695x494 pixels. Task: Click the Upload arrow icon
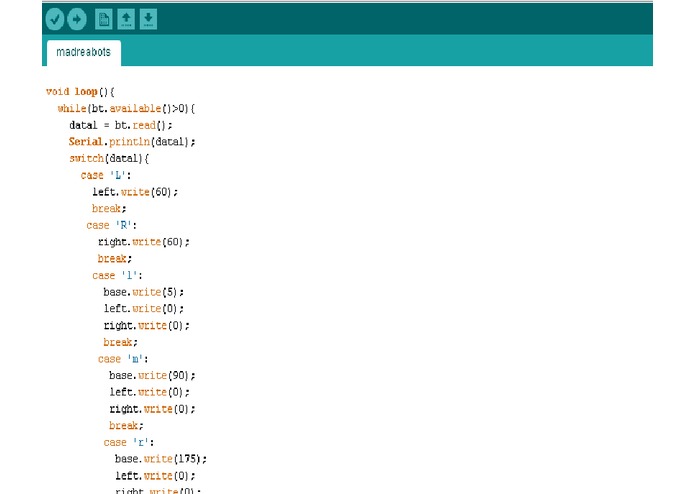[x=77, y=19]
